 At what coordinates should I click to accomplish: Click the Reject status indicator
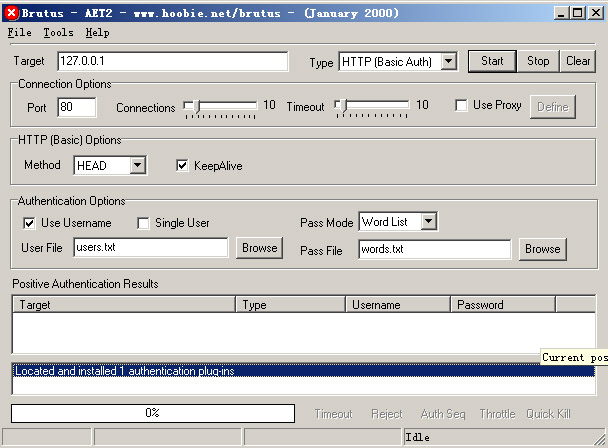[x=387, y=414]
